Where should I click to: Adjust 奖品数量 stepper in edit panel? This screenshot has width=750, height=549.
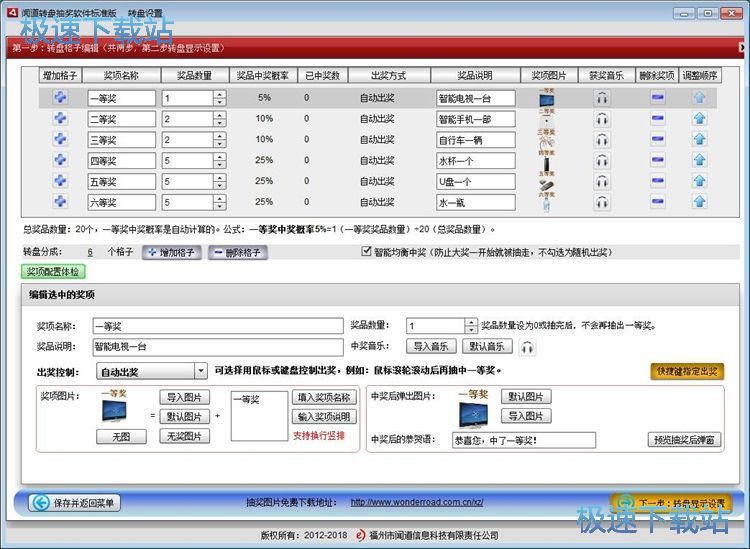pos(471,326)
